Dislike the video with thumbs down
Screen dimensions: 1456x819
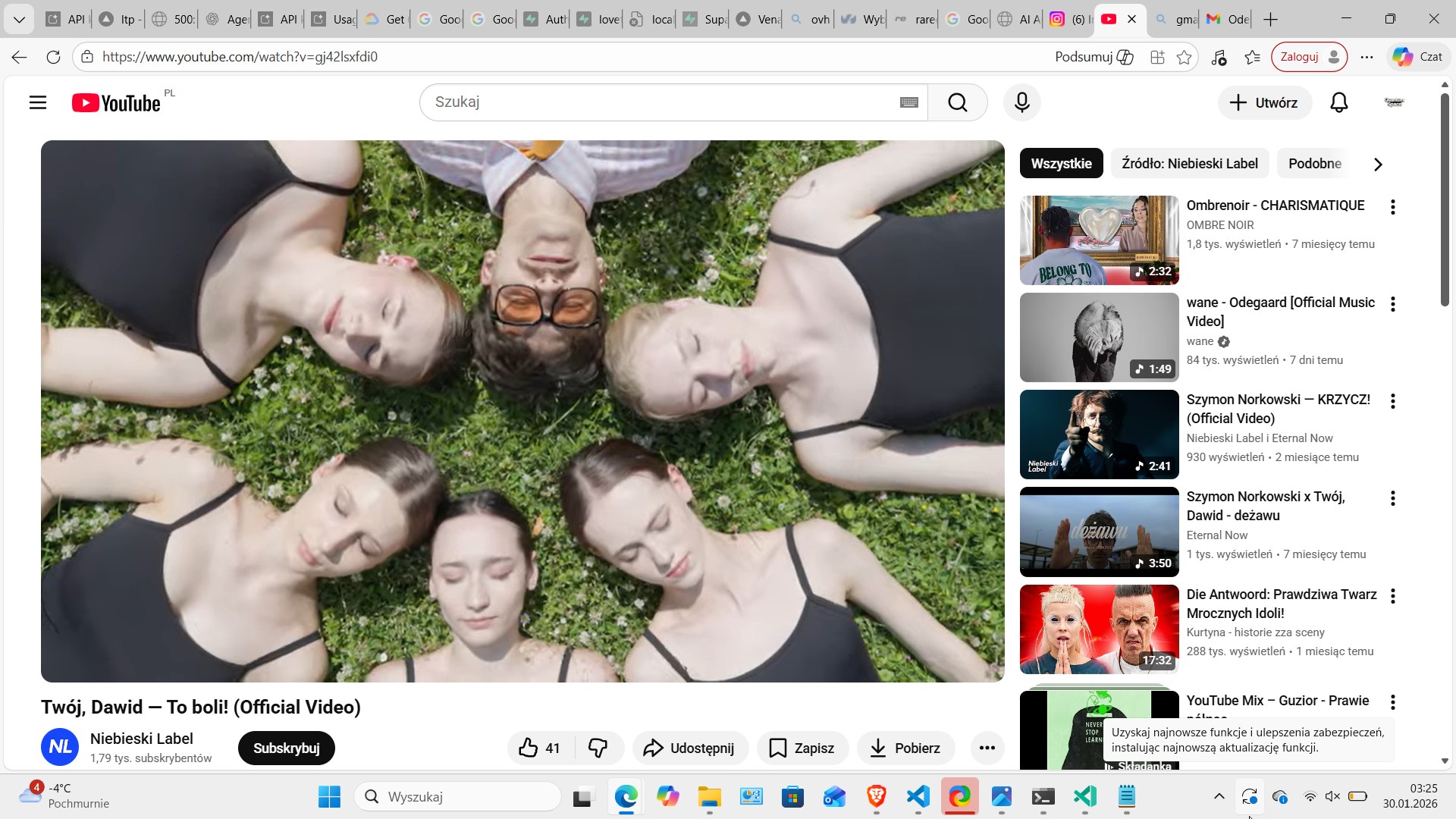click(x=598, y=748)
